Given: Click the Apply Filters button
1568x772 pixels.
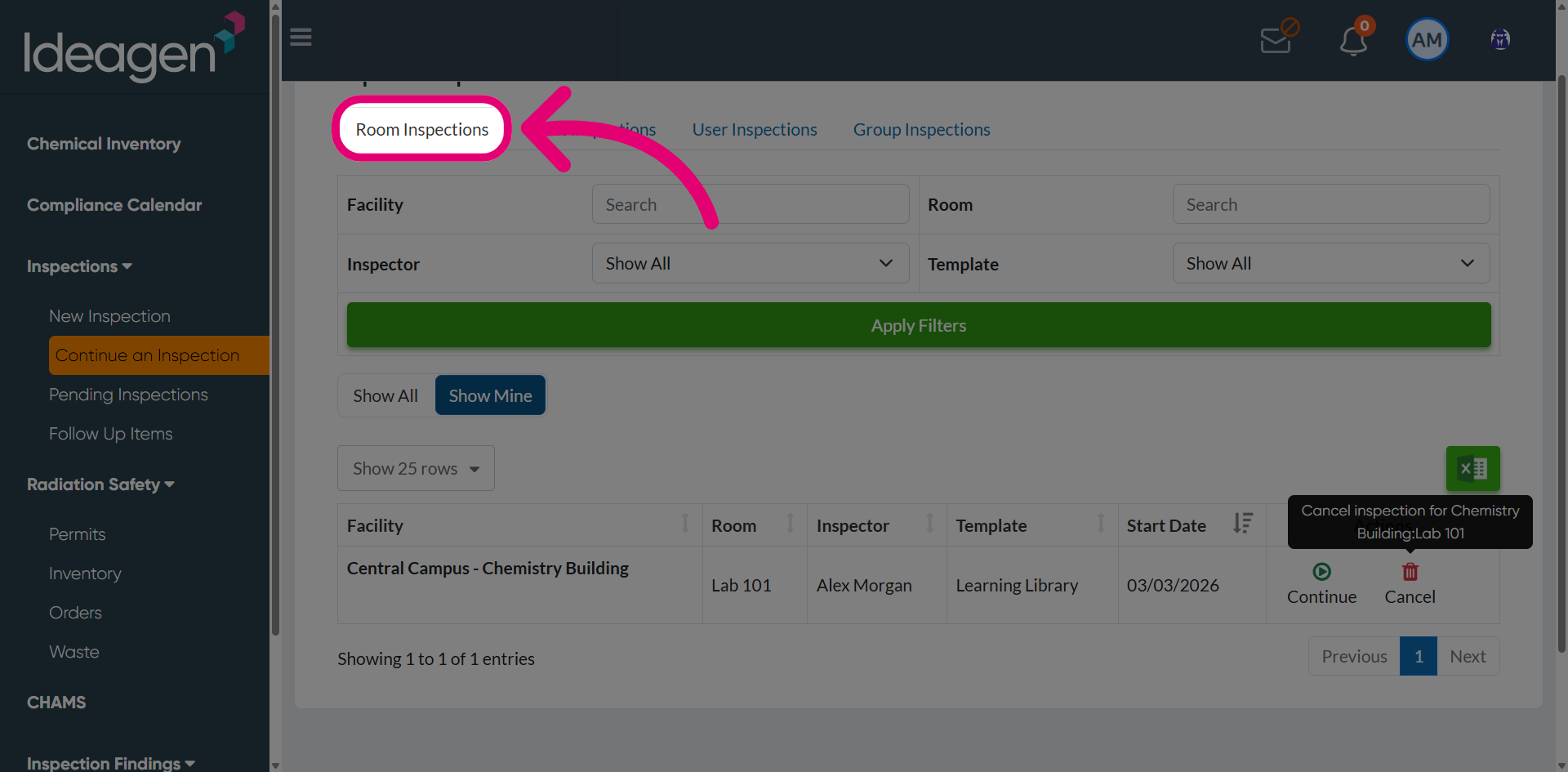Looking at the screenshot, I should point(919,325).
